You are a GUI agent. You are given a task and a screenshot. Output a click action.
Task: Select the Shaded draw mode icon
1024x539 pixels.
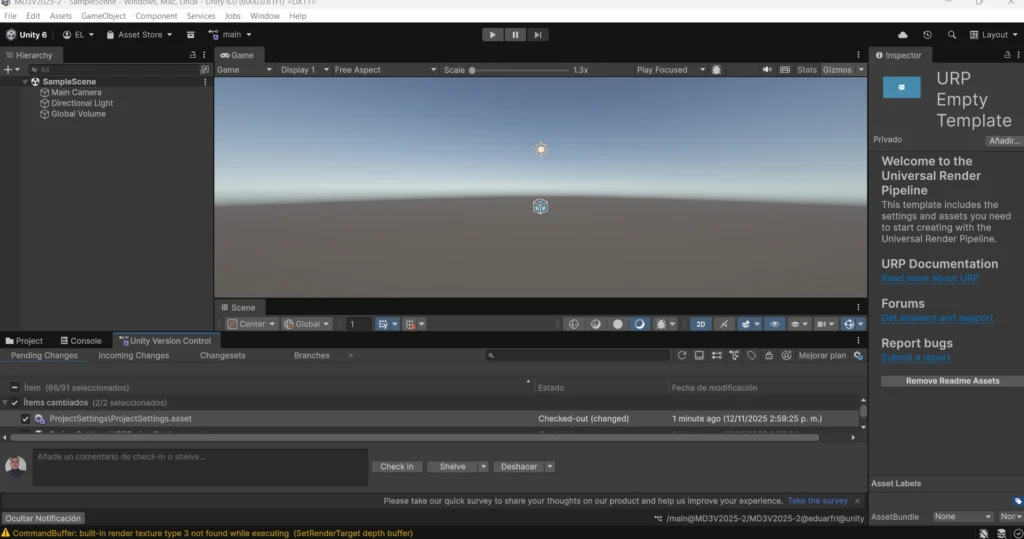639,324
